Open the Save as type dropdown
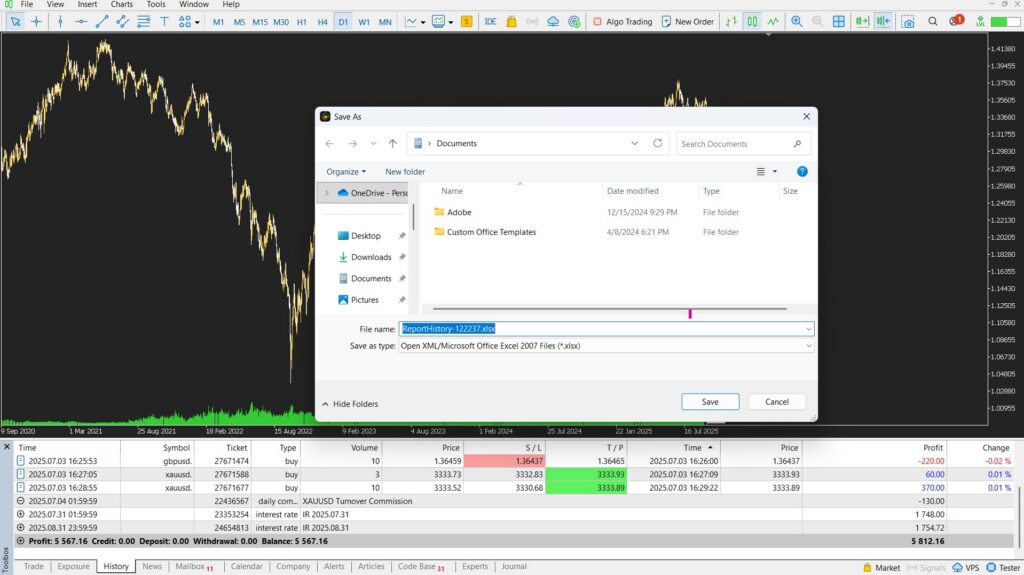Image resolution: width=1024 pixels, height=575 pixels. 808,346
